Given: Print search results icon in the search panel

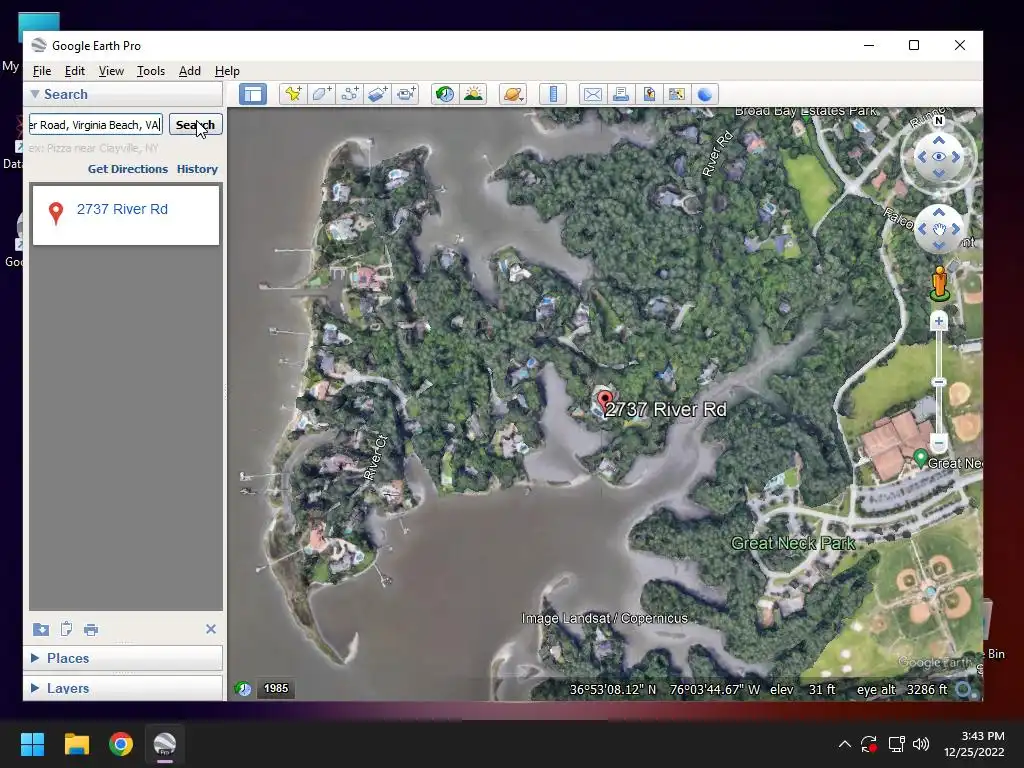Looking at the screenshot, I should [91, 630].
